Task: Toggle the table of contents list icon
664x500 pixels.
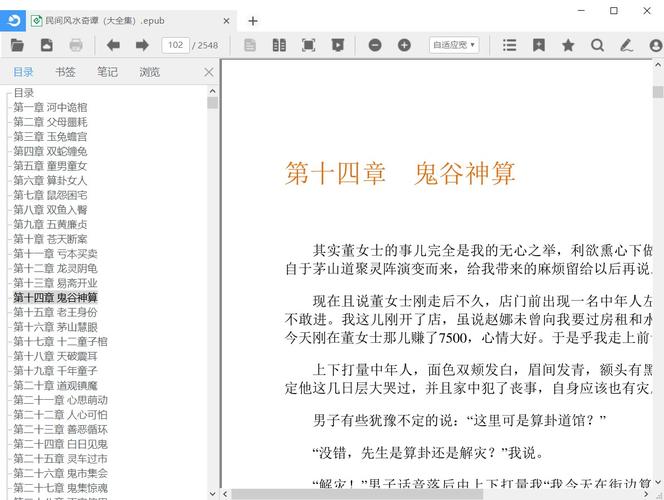Action: pyautogui.click(x=510, y=45)
